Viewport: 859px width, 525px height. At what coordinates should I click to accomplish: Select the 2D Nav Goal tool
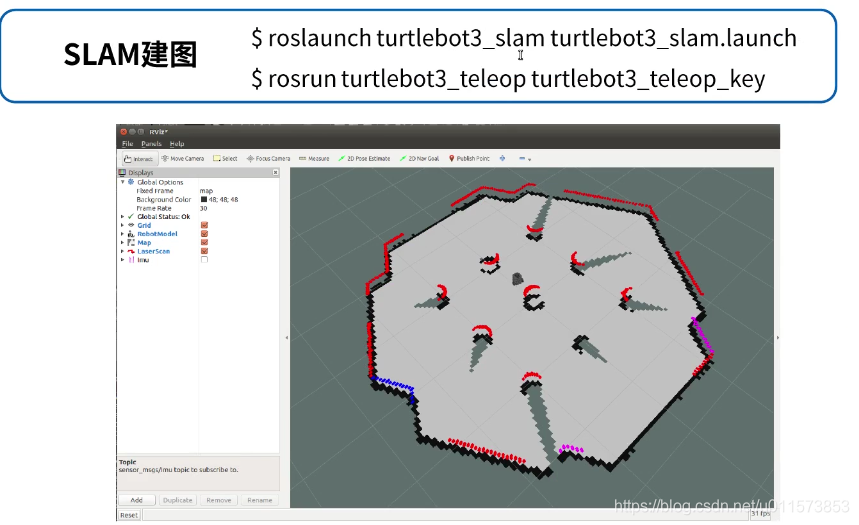(420, 158)
